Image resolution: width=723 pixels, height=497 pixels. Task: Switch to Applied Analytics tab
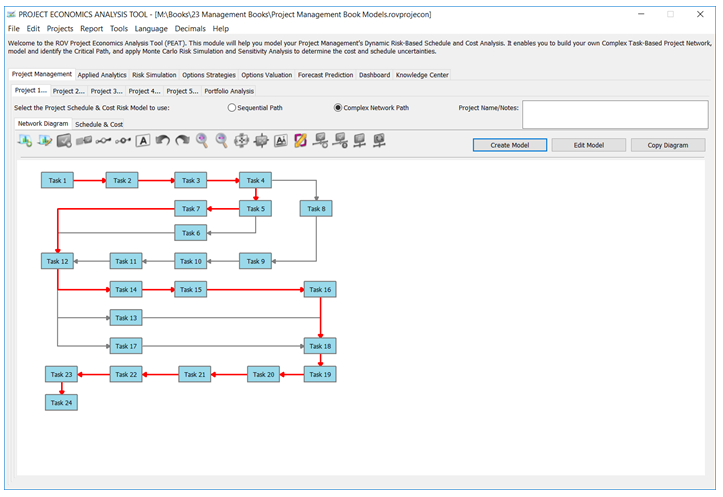click(102, 75)
